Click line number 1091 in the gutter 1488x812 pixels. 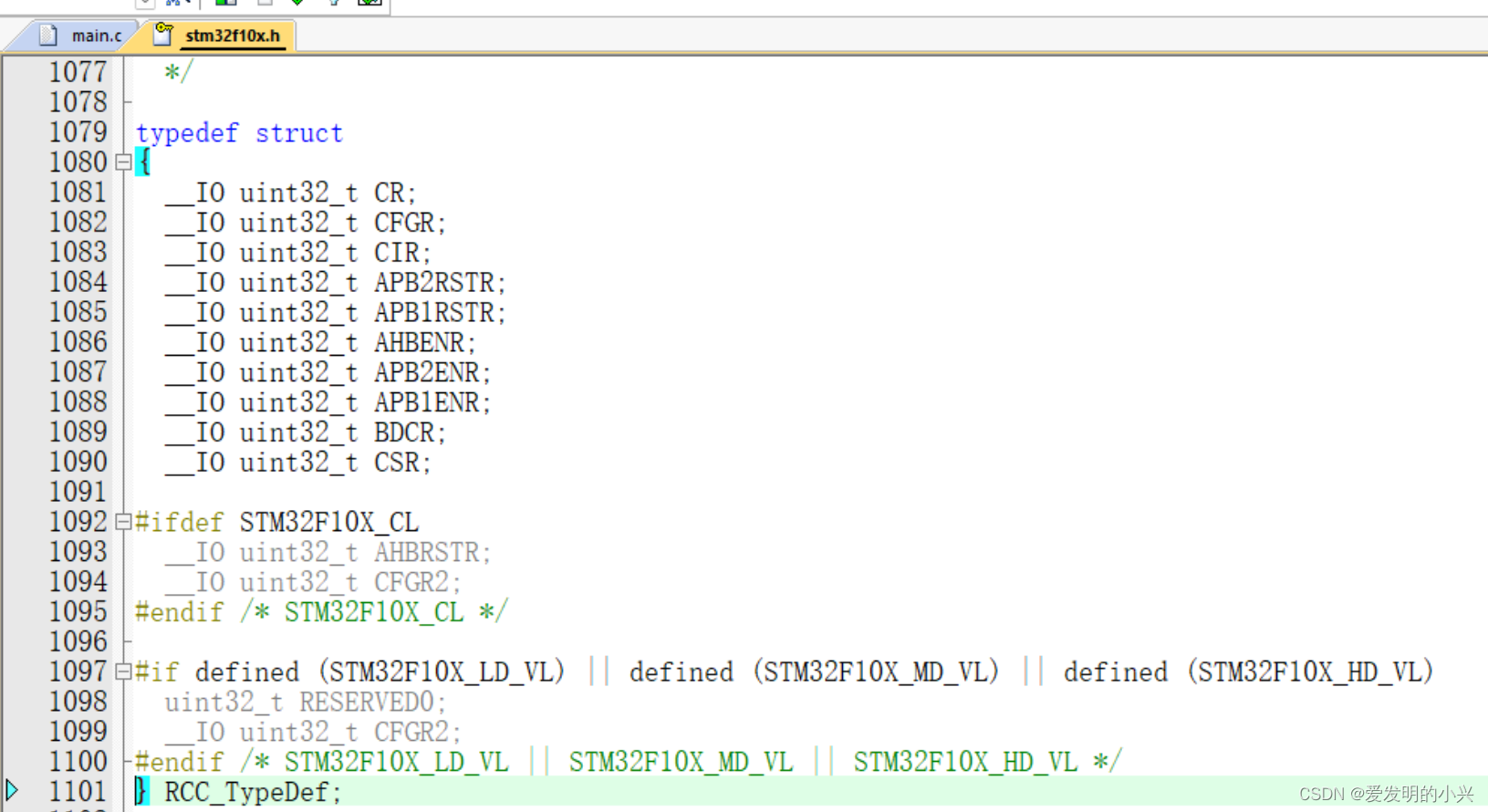click(x=78, y=492)
